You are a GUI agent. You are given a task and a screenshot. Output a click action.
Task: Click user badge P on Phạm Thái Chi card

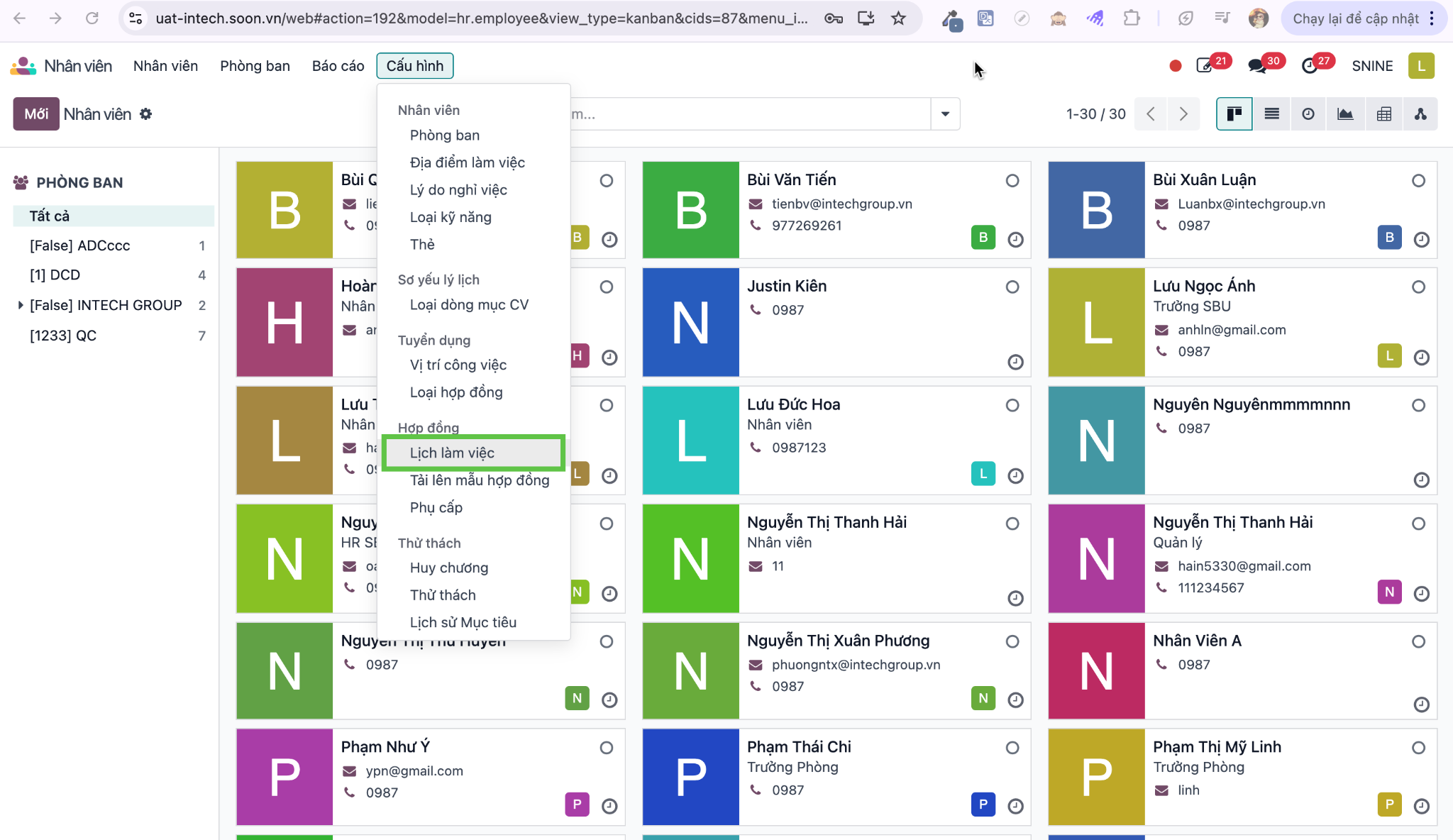(x=983, y=804)
